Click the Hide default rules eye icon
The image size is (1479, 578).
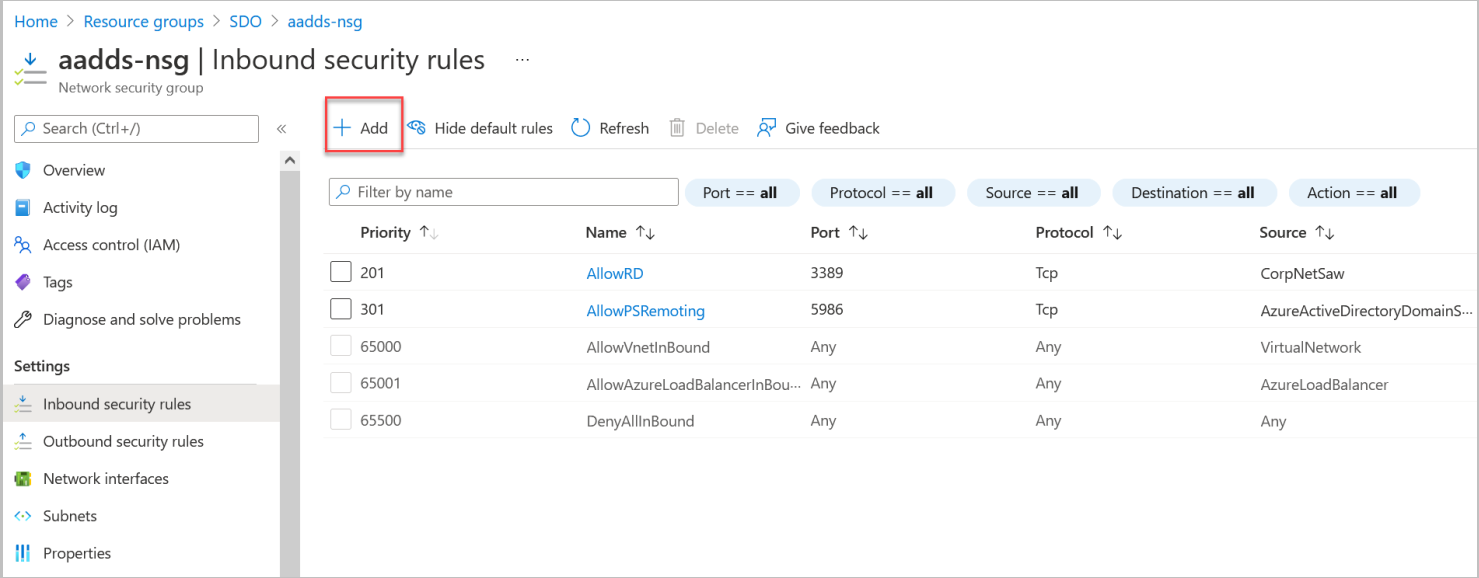417,128
